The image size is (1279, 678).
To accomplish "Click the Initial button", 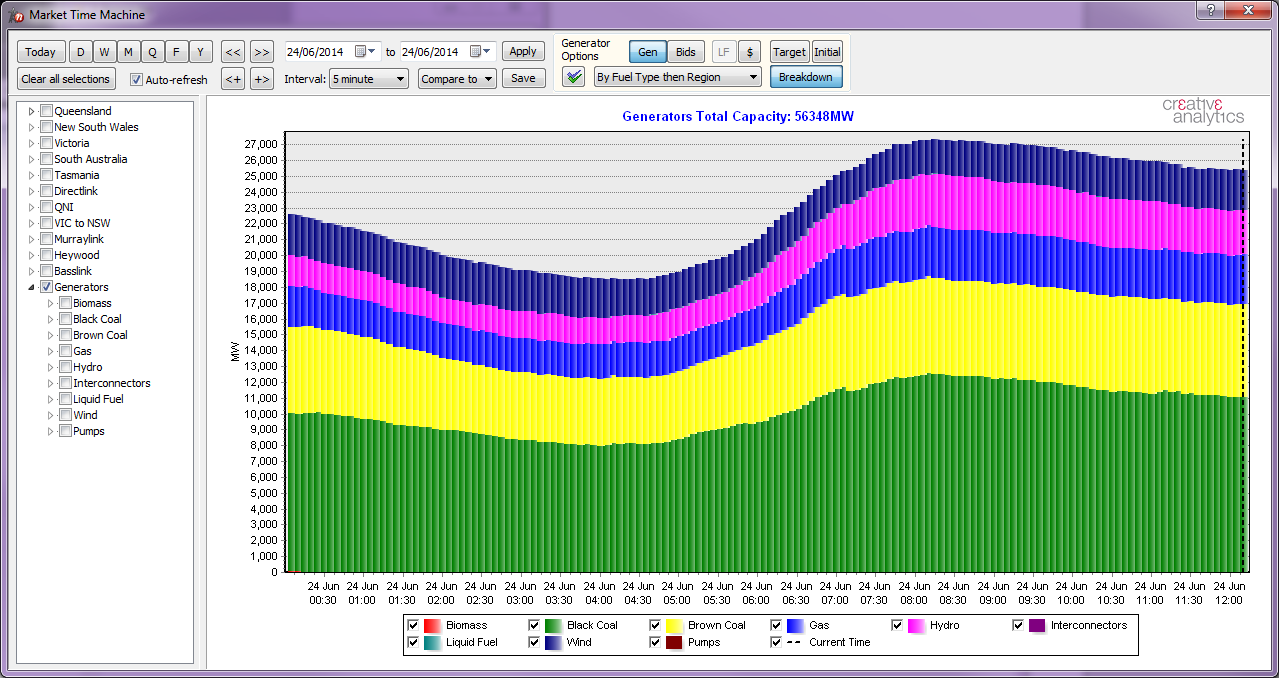I will [827, 52].
